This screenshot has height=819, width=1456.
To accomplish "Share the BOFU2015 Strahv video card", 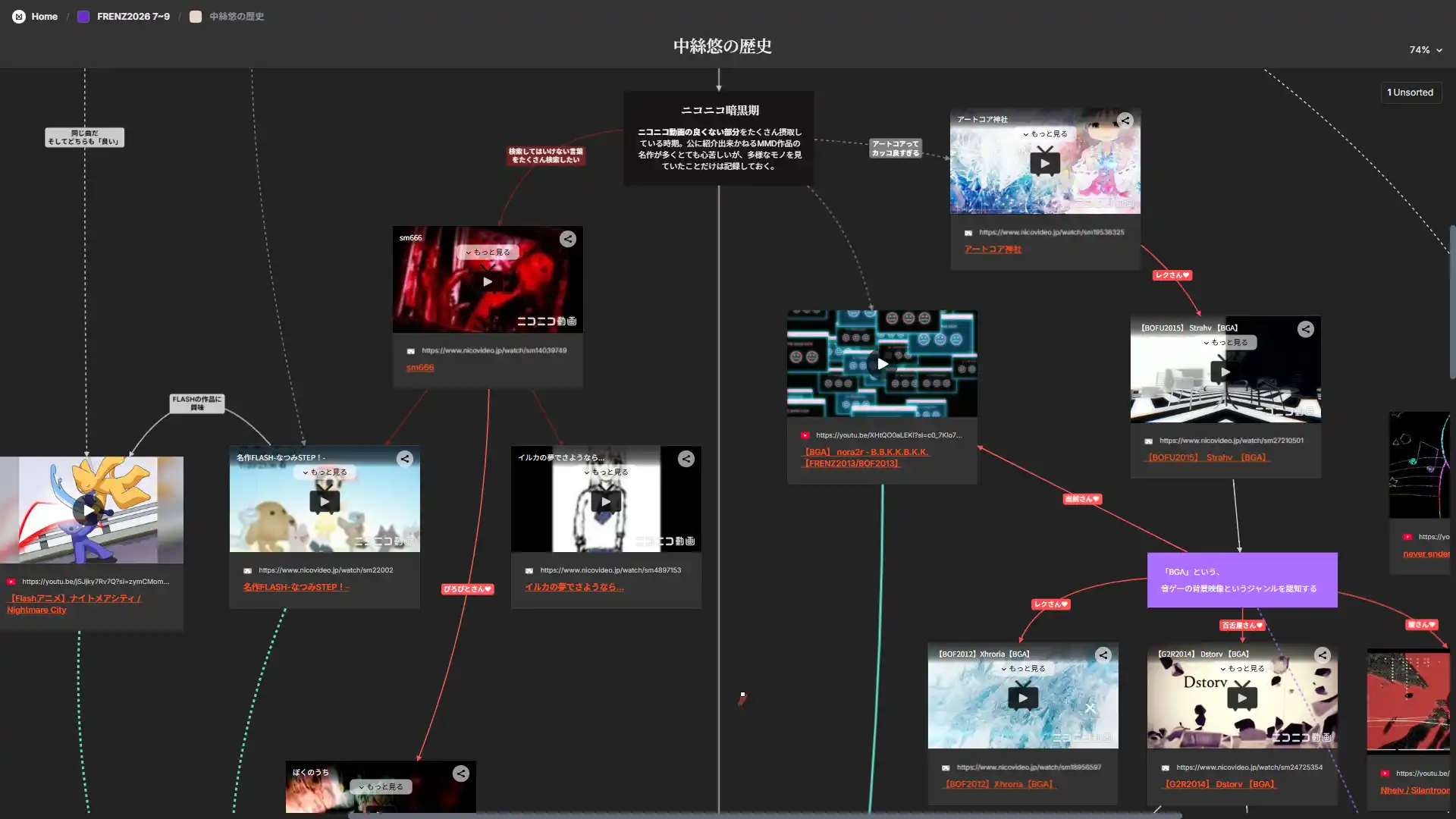I will coord(1306,329).
